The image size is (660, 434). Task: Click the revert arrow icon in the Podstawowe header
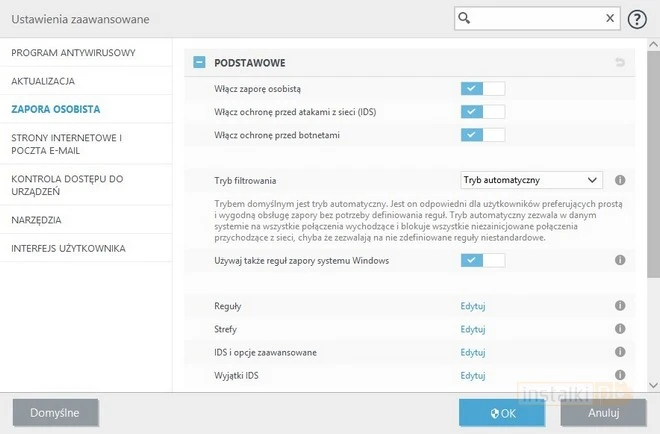pos(620,63)
